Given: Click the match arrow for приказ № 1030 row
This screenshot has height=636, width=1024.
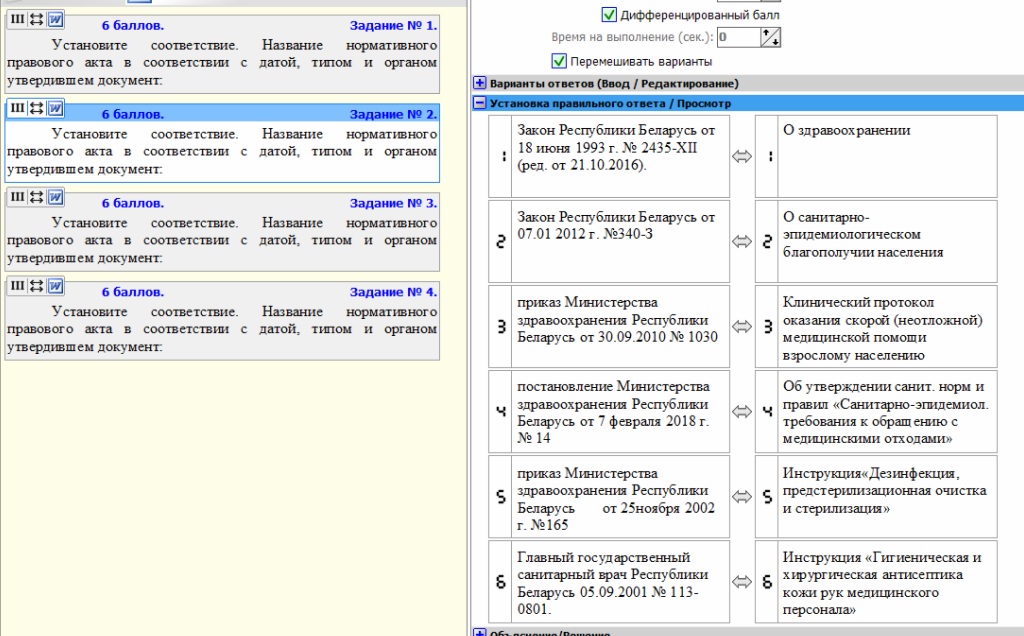Looking at the screenshot, I should (x=742, y=326).
